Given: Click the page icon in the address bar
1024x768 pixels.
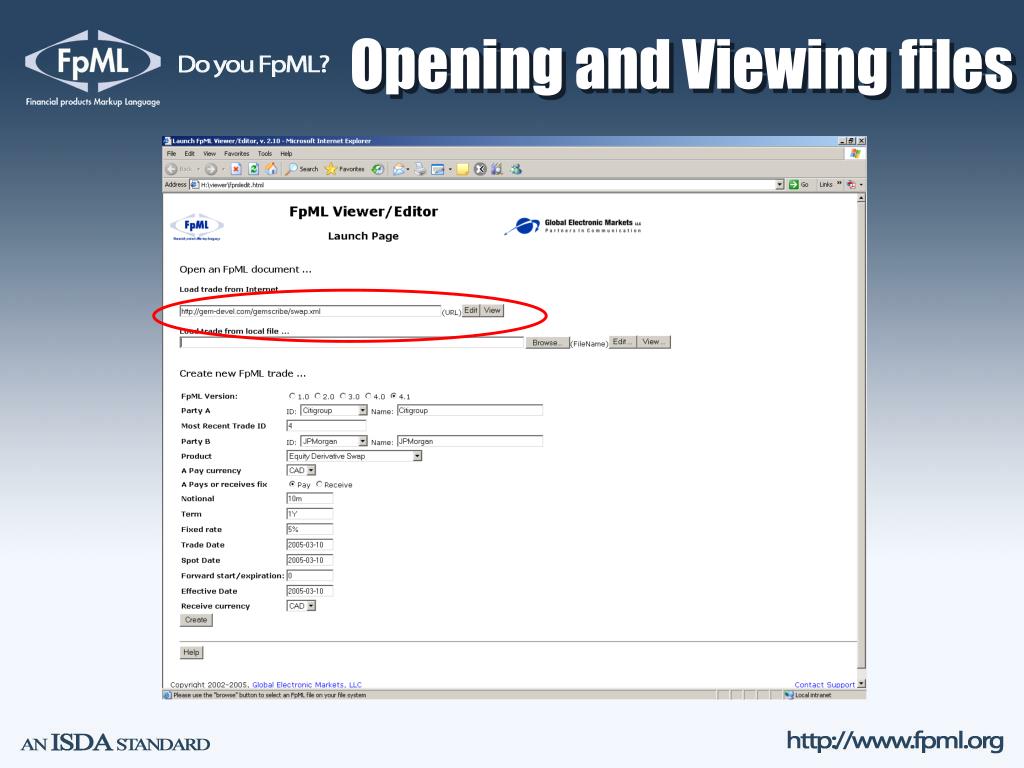Looking at the screenshot, I should pyautogui.click(x=194, y=185).
